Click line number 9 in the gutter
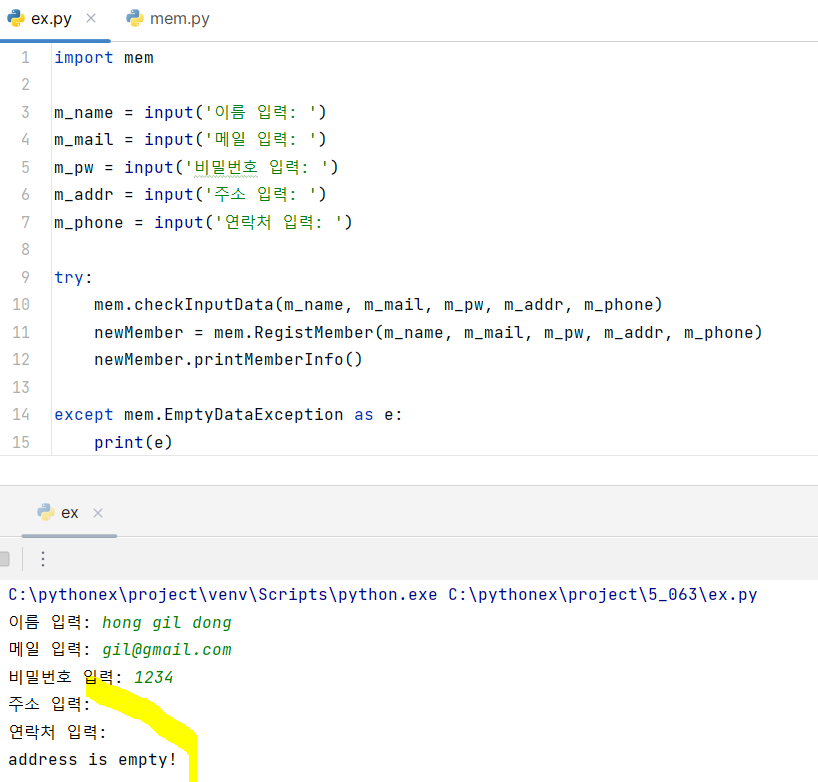 26,277
